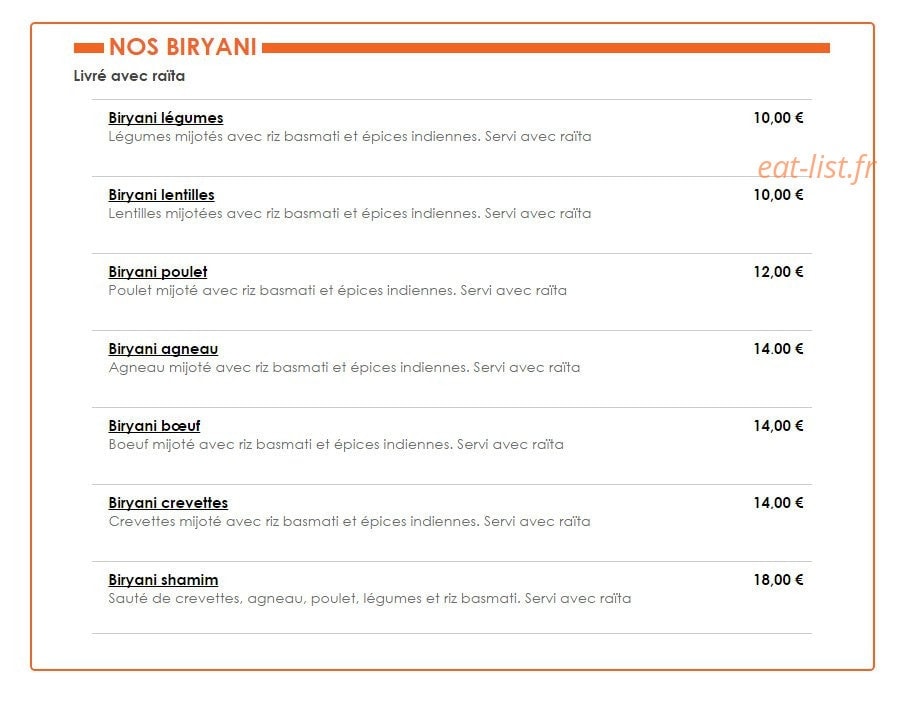The height and width of the screenshot is (719, 901).
Task: Click the Lentilles mijotées description text
Action: 349,213
